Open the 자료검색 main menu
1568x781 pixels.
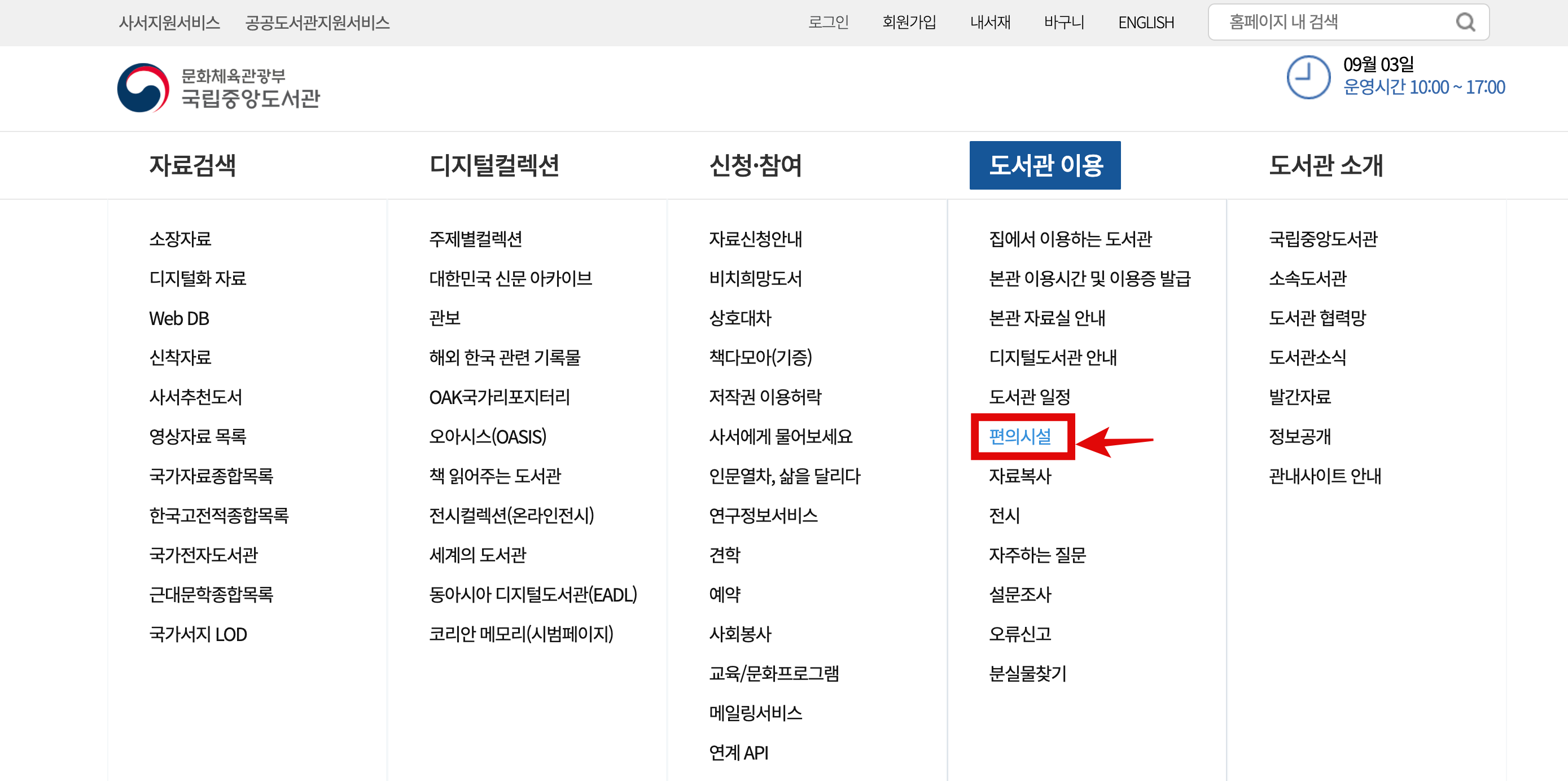(x=192, y=165)
